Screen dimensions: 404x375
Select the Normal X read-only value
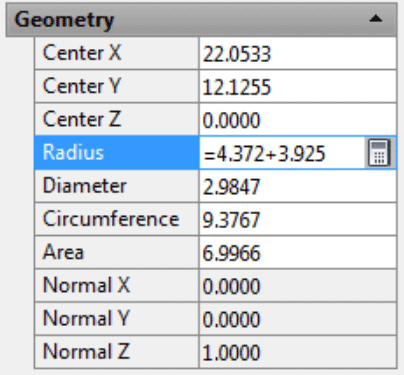[298, 286]
